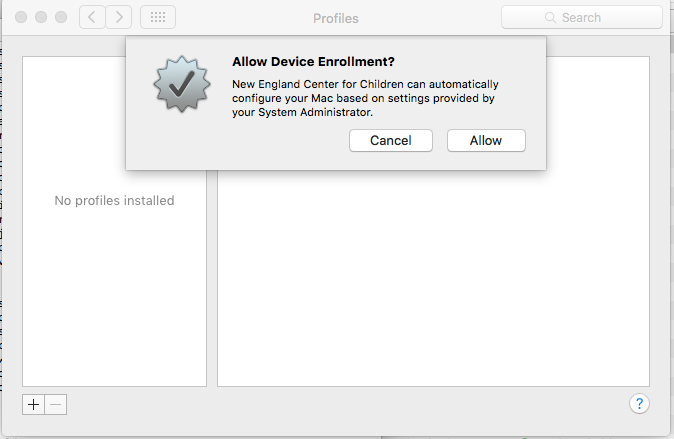Click the magnifying glass search icon

pyautogui.click(x=550, y=18)
